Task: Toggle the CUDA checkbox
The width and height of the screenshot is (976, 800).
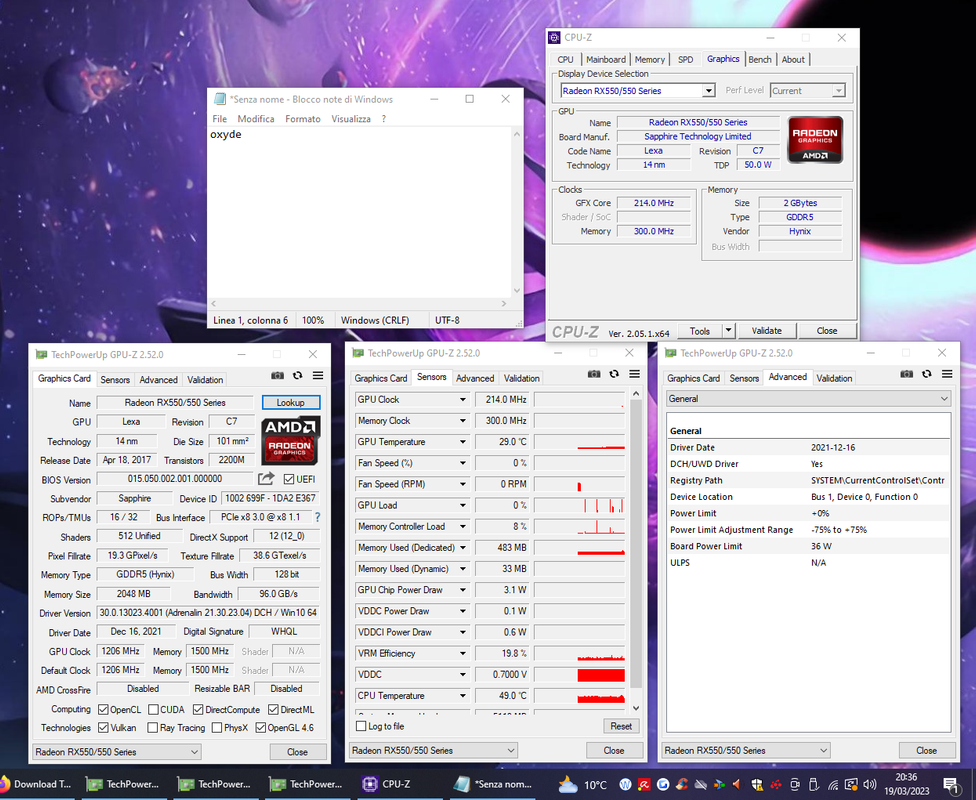Action: tap(152, 710)
